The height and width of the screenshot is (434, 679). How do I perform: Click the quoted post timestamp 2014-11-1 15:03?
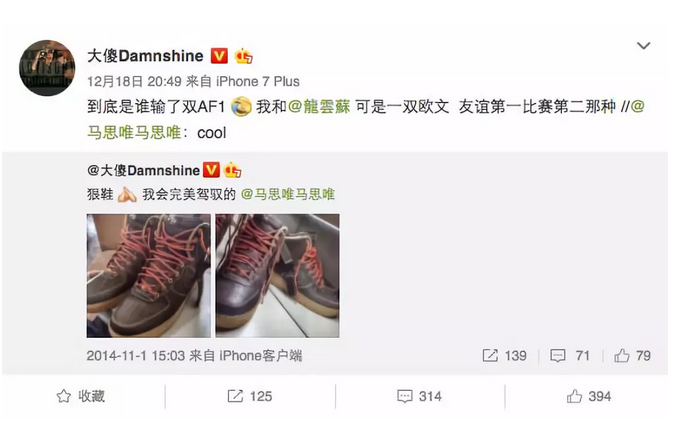pyautogui.click(x=136, y=356)
